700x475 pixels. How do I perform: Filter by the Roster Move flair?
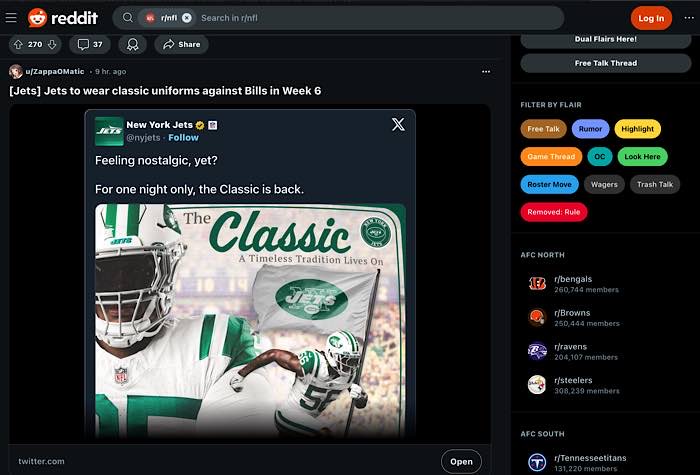coord(549,184)
